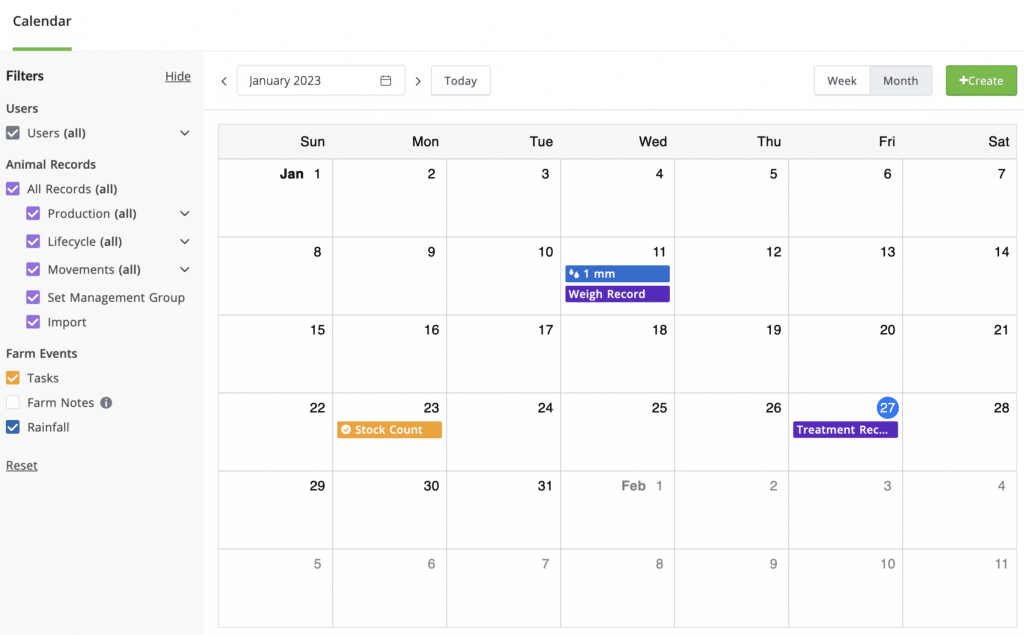The height and width of the screenshot is (635, 1024).
Task: Click the Today button
Action: coord(460,80)
